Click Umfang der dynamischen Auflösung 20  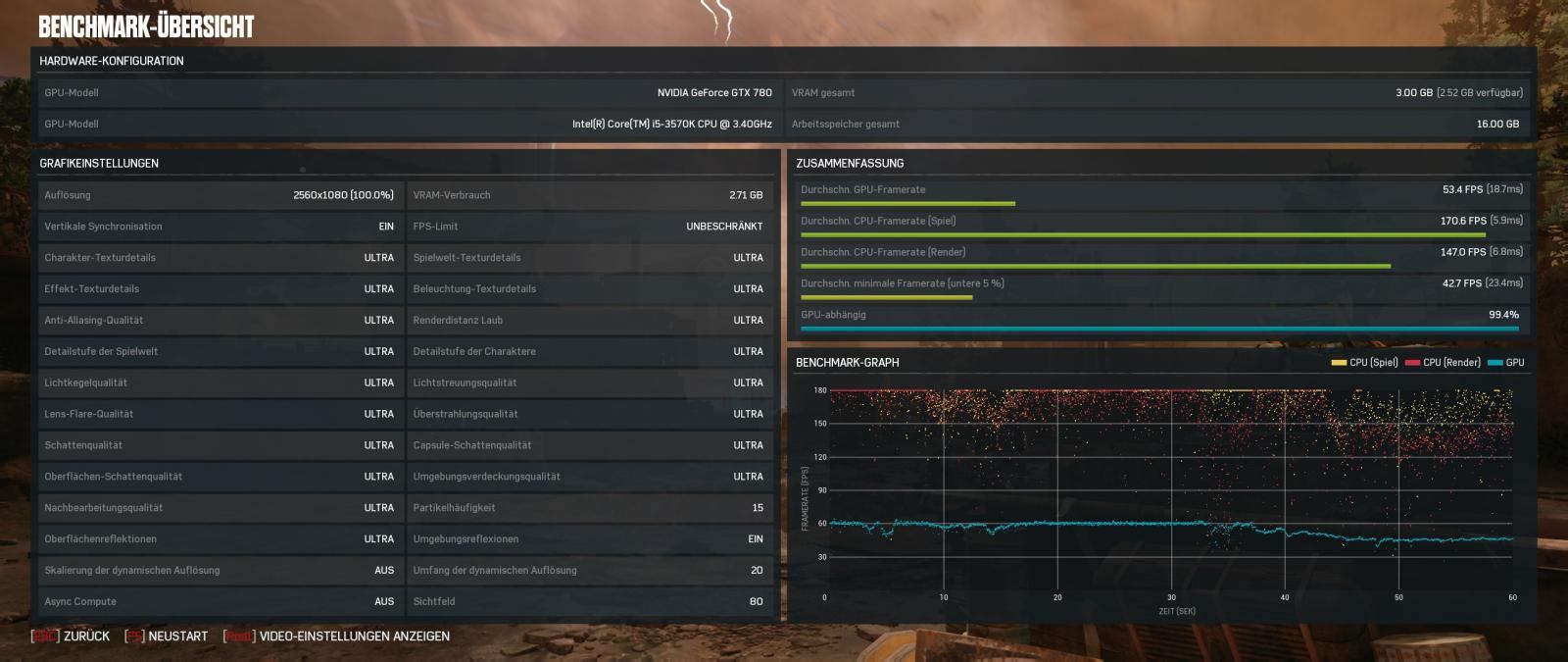point(757,571)
